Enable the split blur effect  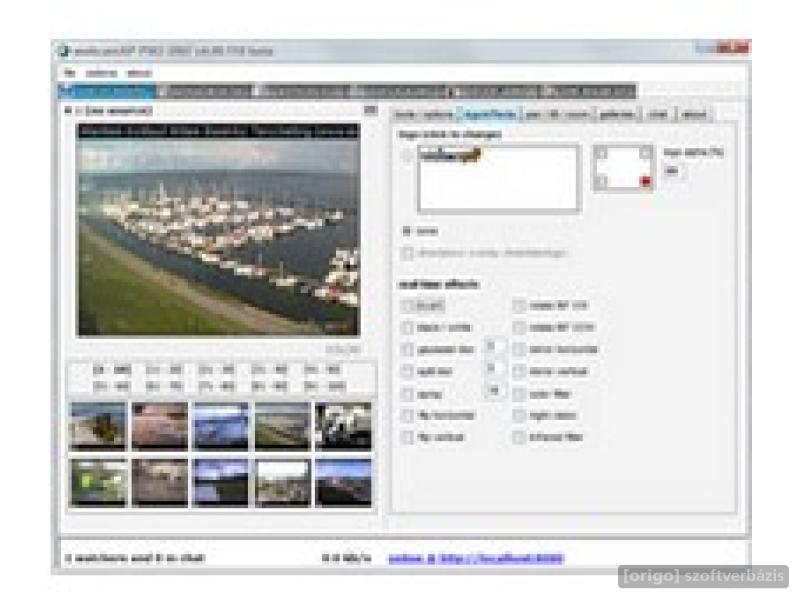click(x=407, y=371)
